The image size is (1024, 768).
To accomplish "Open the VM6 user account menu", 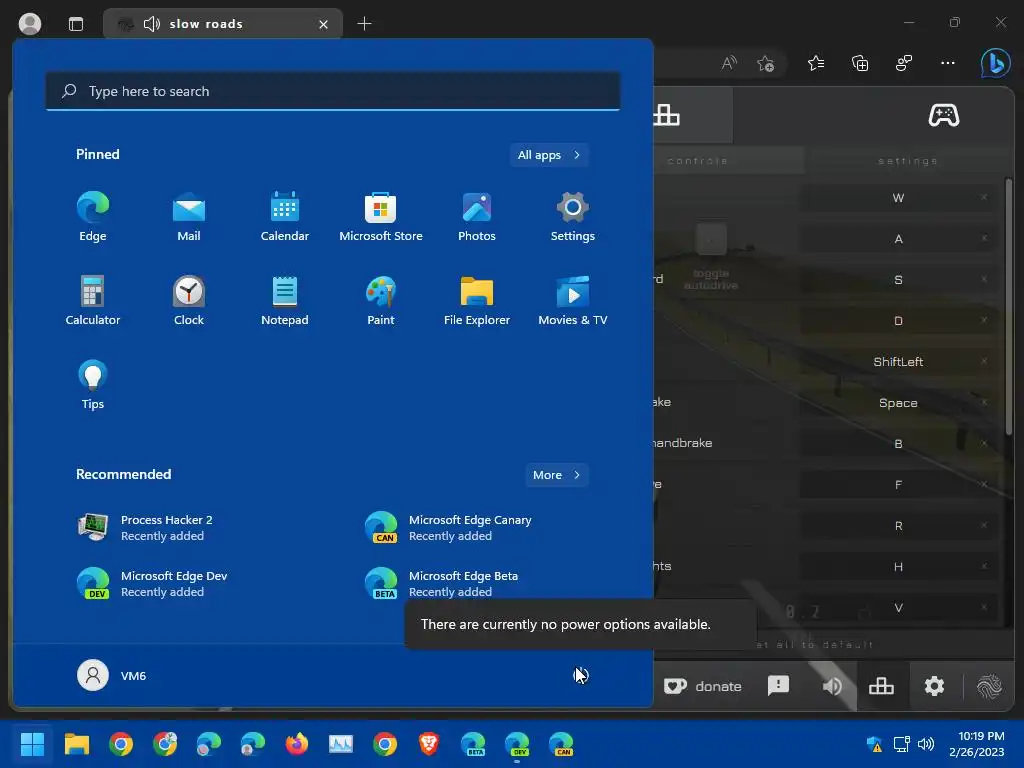I will point(112,675).
